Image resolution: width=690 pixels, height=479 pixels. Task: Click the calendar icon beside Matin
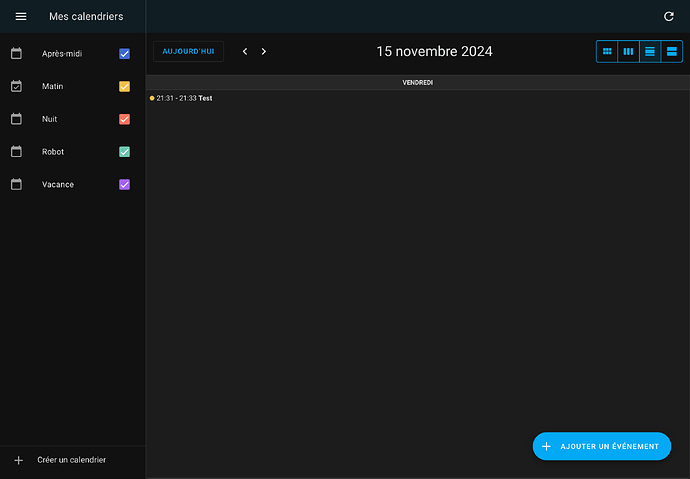(16, 86)
